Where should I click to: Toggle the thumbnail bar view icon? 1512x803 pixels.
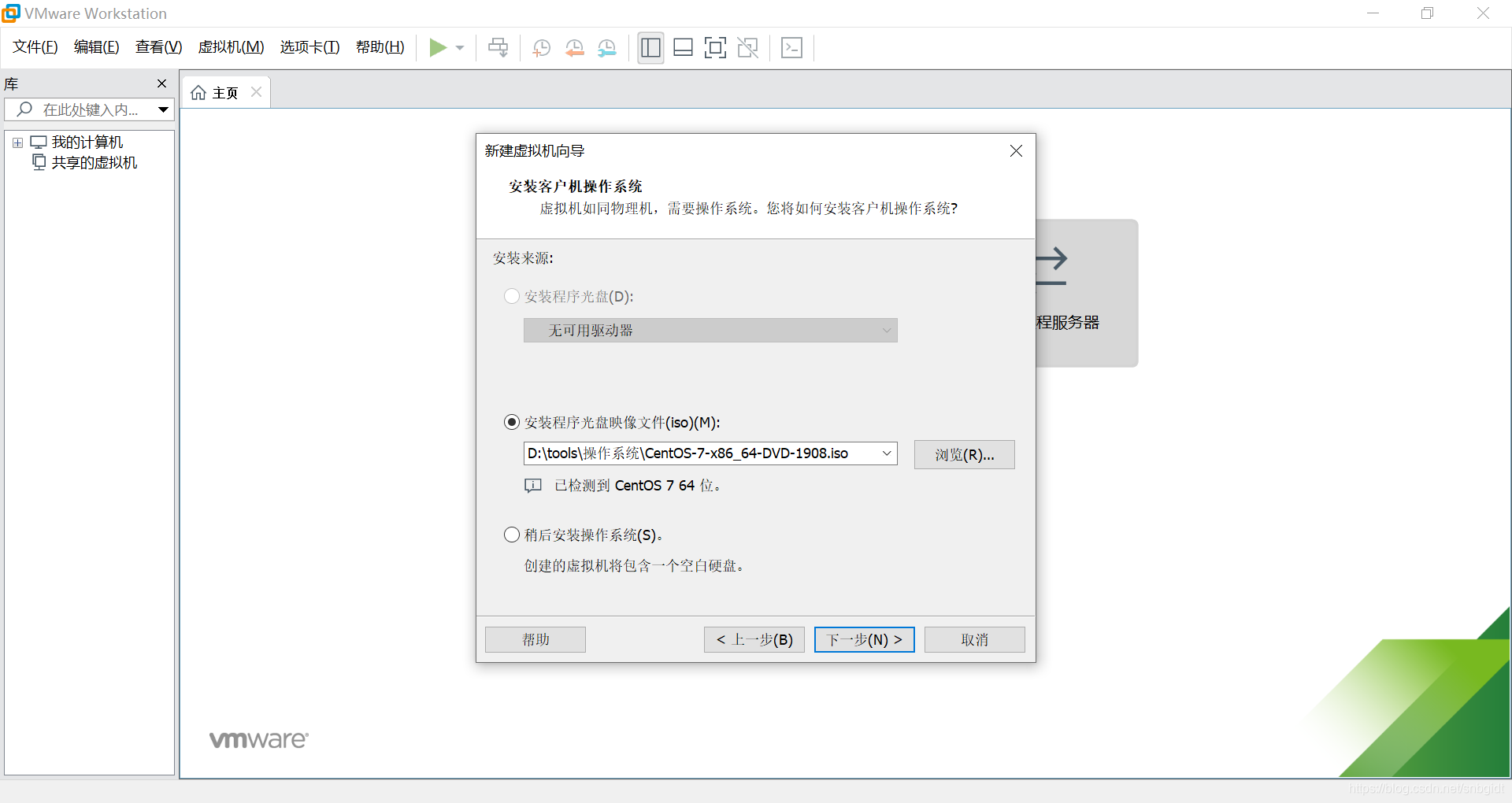683,48
